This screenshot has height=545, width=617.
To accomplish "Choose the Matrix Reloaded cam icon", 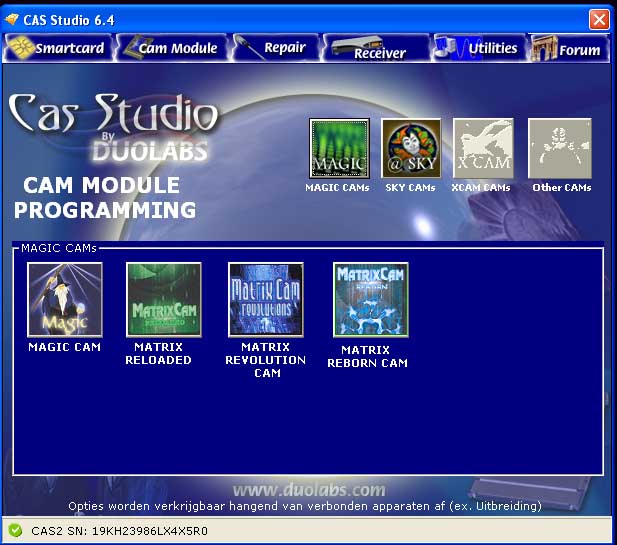I will pos(164,300).
